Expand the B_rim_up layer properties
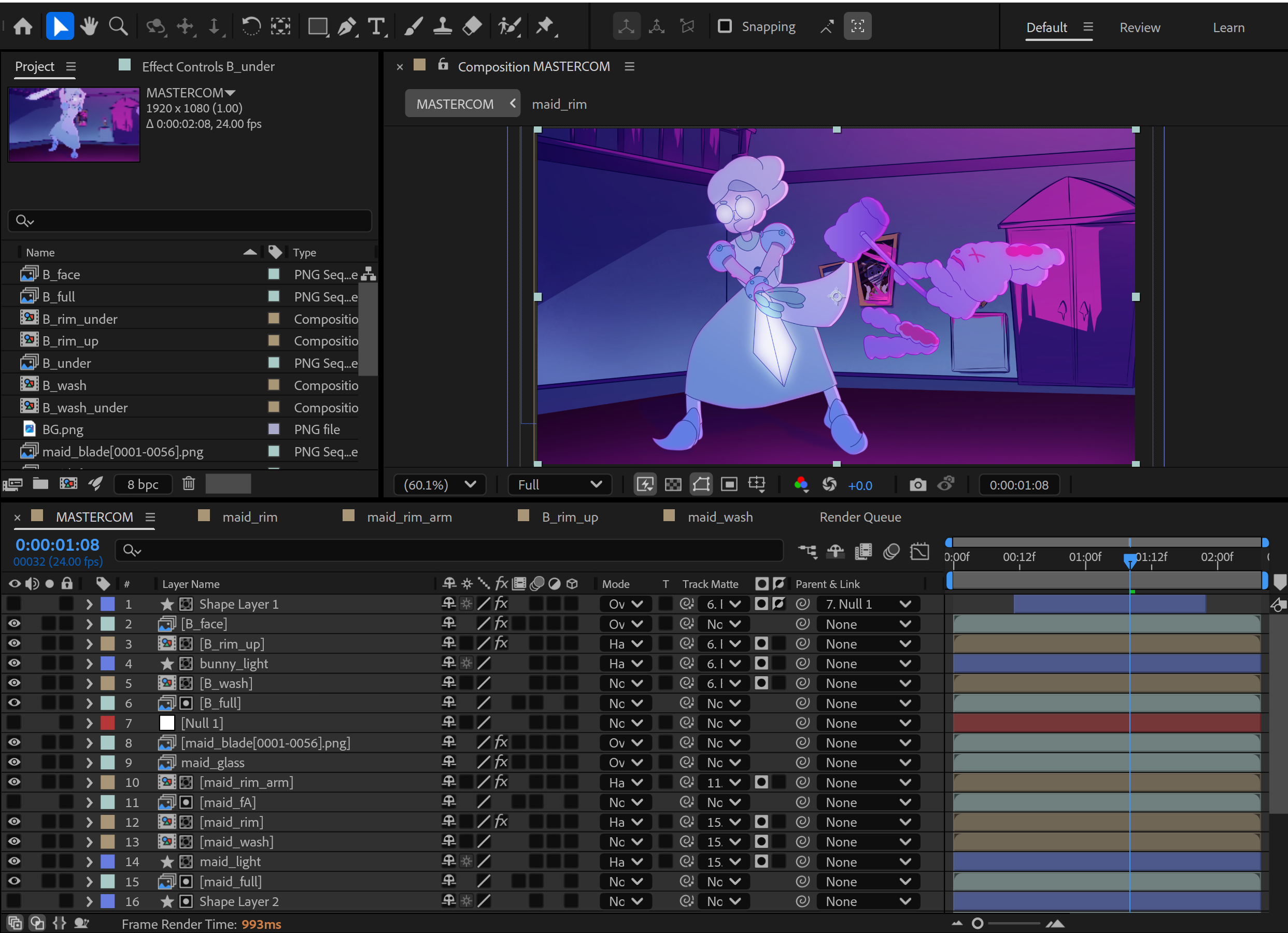This screenshot has width=1288, height=933. [89, 643]
